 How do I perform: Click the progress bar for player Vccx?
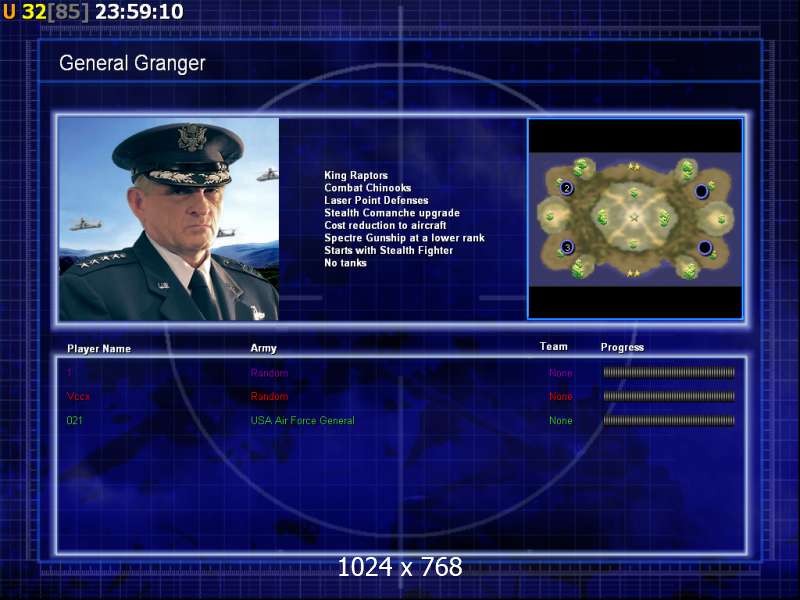[x=669, y=396]
